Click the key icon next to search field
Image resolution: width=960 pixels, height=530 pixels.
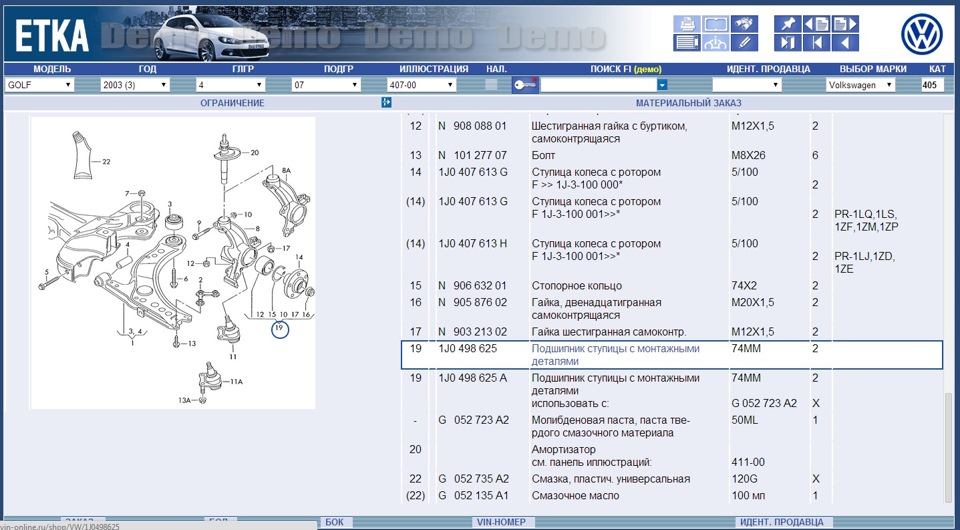[525, 85]
